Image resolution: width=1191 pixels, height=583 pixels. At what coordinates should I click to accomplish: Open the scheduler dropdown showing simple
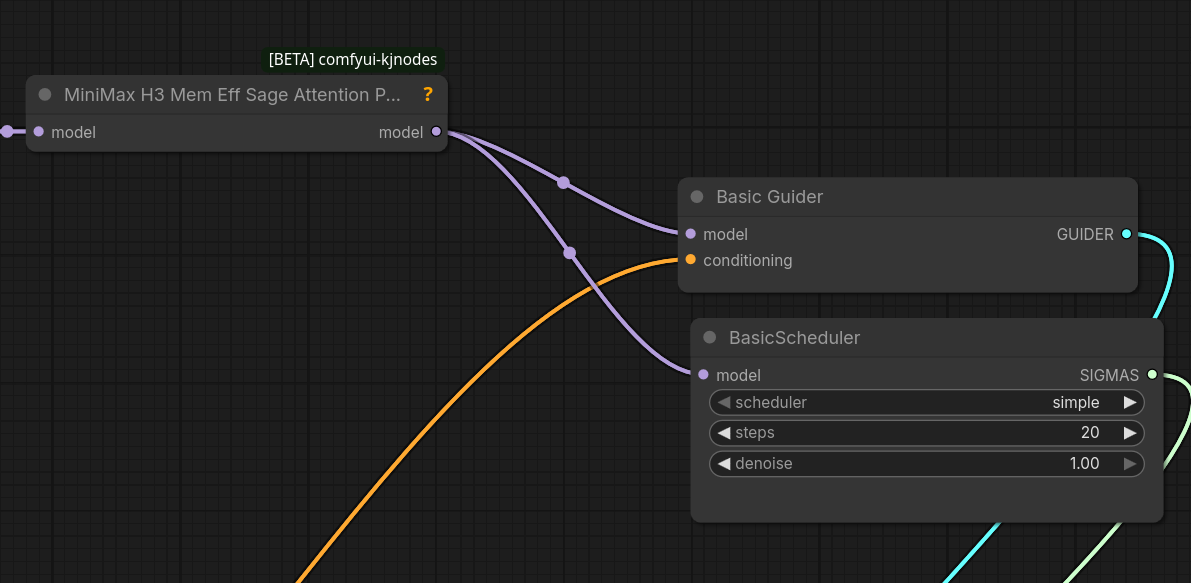[927, 402]
